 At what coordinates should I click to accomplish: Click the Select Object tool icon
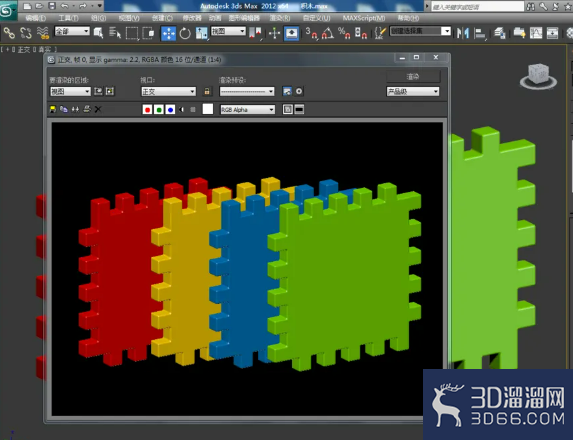pos(98,33)
